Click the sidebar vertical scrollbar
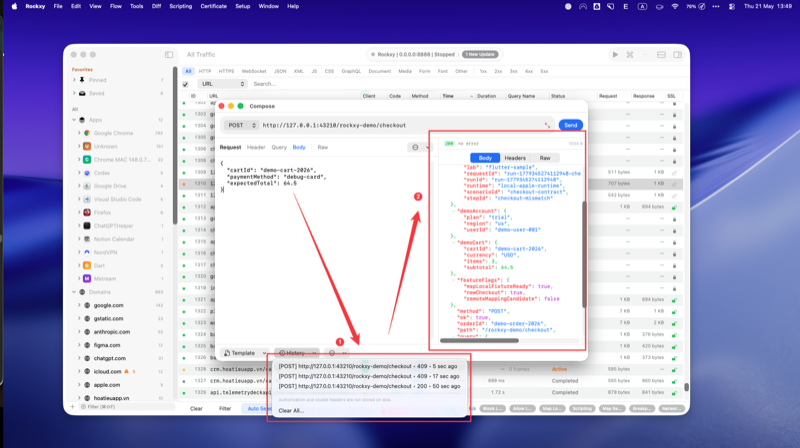The width and height of the screenshot is (800, 448). pos(174,145)
